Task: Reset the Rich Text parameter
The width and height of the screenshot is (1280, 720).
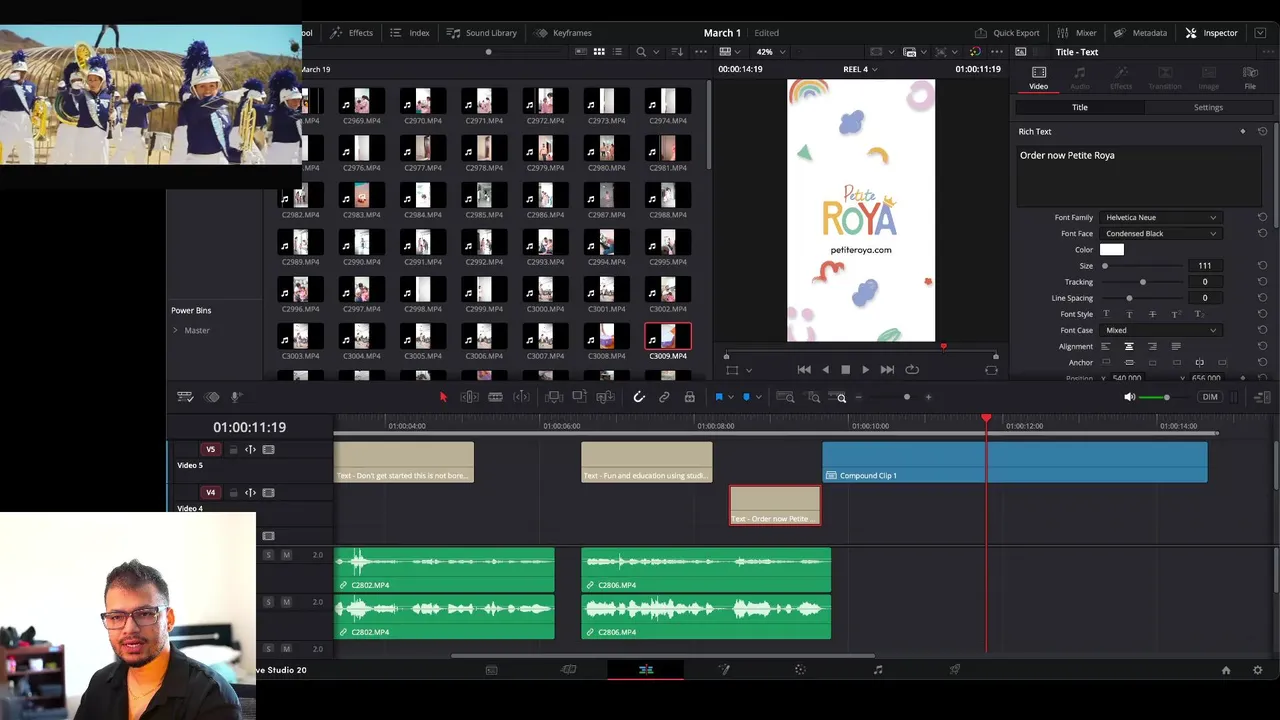Action: tap(1262, 131)
